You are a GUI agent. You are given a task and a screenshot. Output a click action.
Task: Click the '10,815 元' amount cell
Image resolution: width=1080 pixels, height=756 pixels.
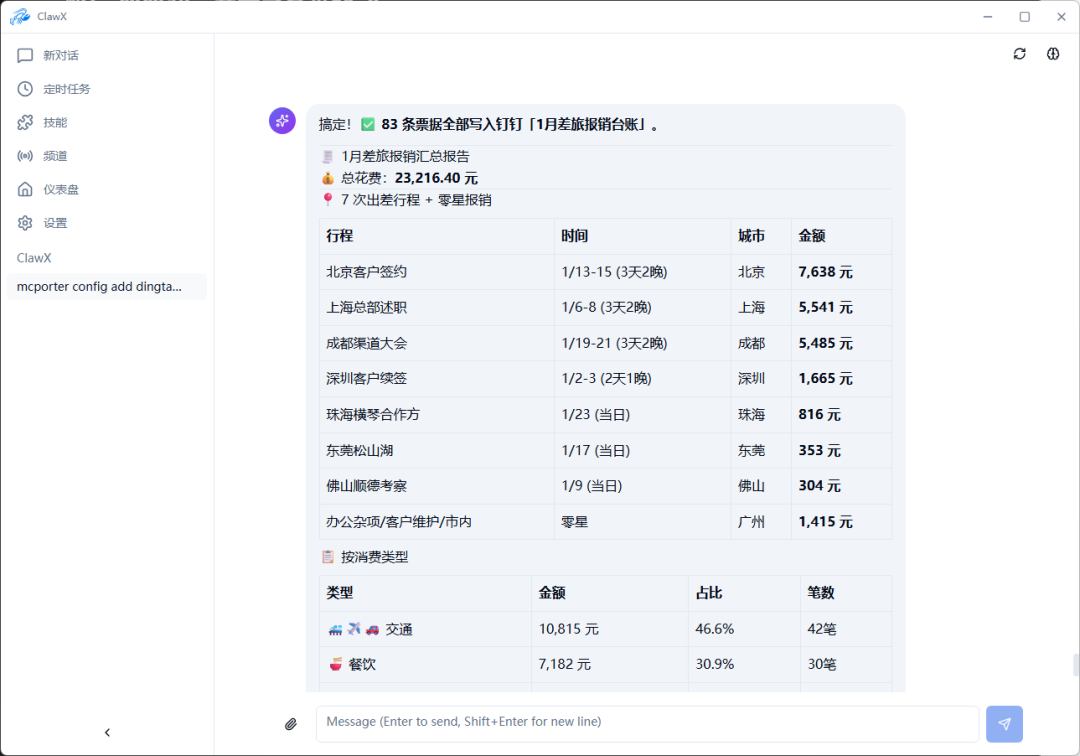[x=610, y=629]
